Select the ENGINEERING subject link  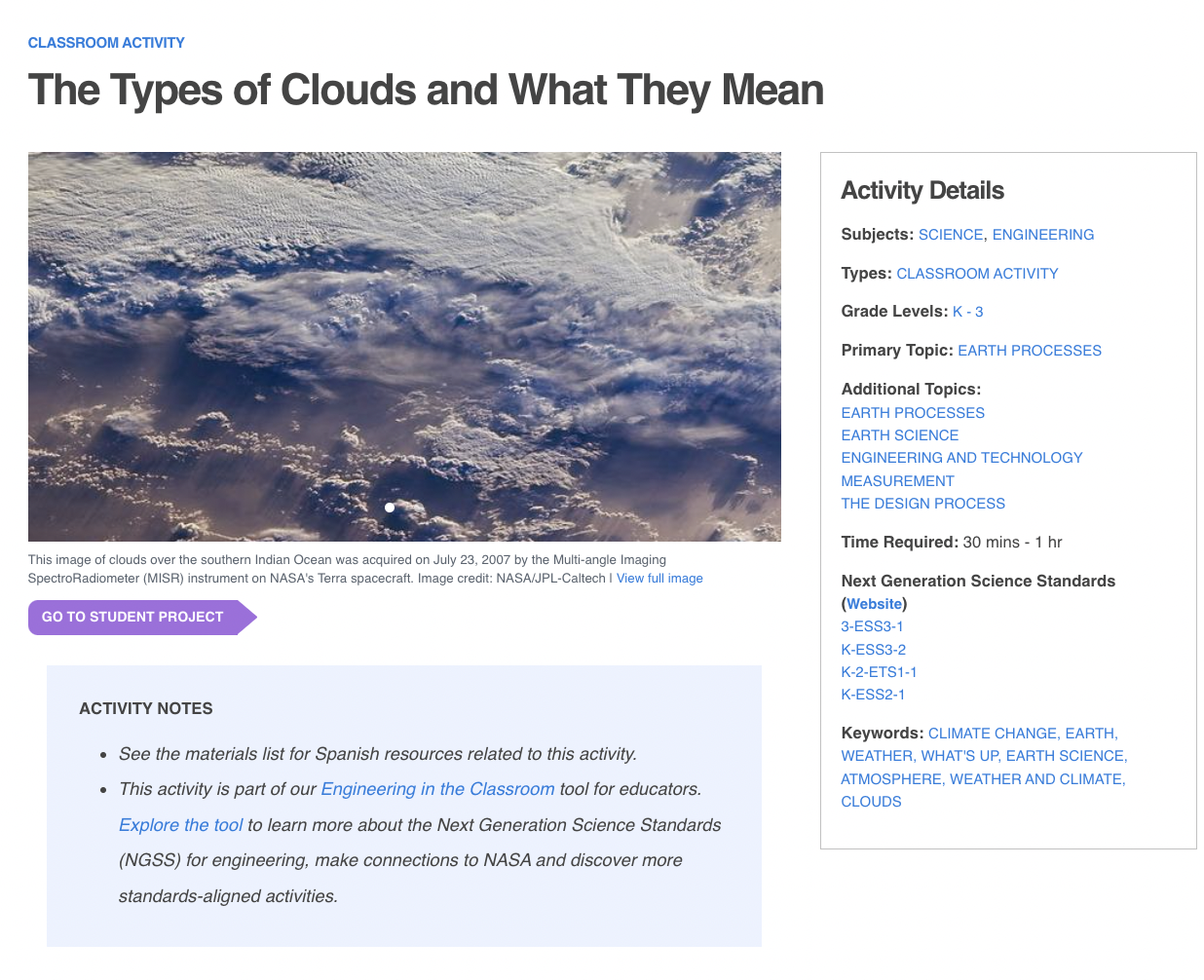pos(1043,234)
